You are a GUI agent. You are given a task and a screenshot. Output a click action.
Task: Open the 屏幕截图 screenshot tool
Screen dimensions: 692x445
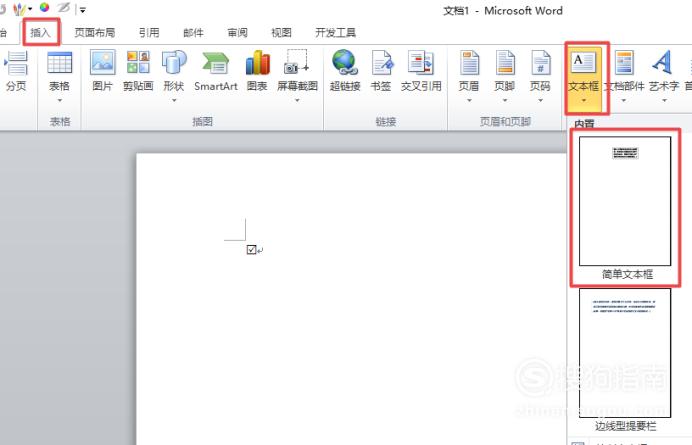297,76
